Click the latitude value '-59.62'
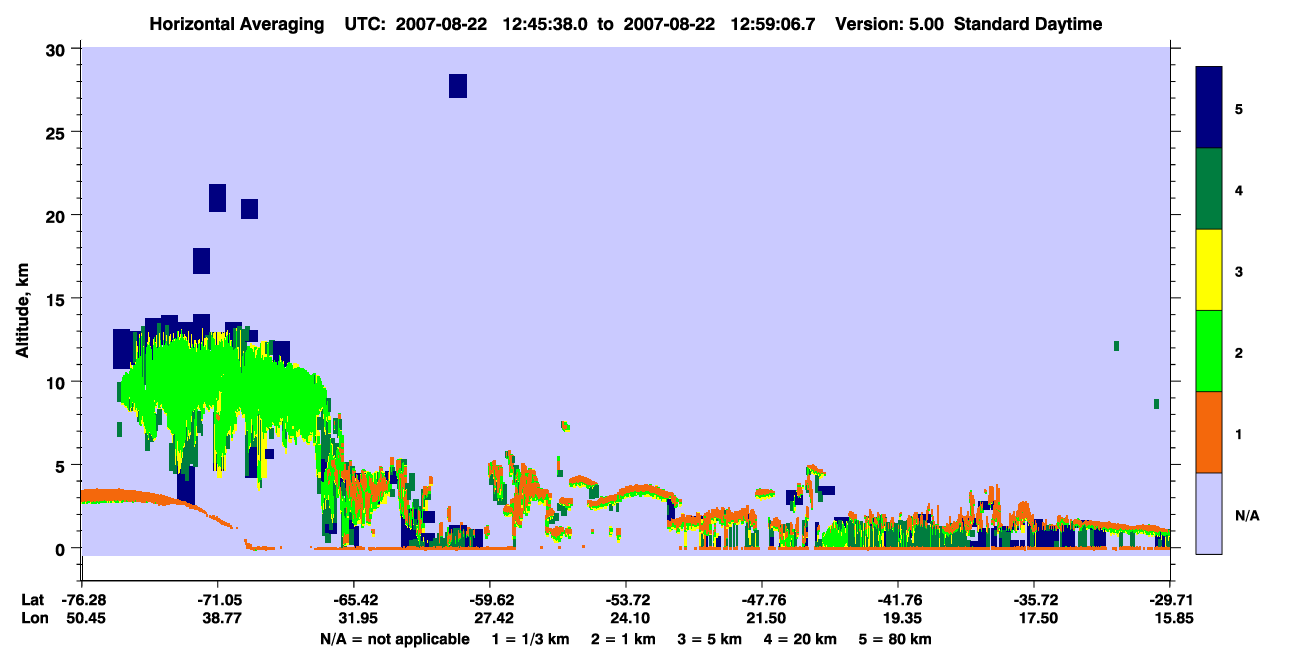Viewport: 1300px width, 667px height. pyautogui.click(x=489, y=600)
